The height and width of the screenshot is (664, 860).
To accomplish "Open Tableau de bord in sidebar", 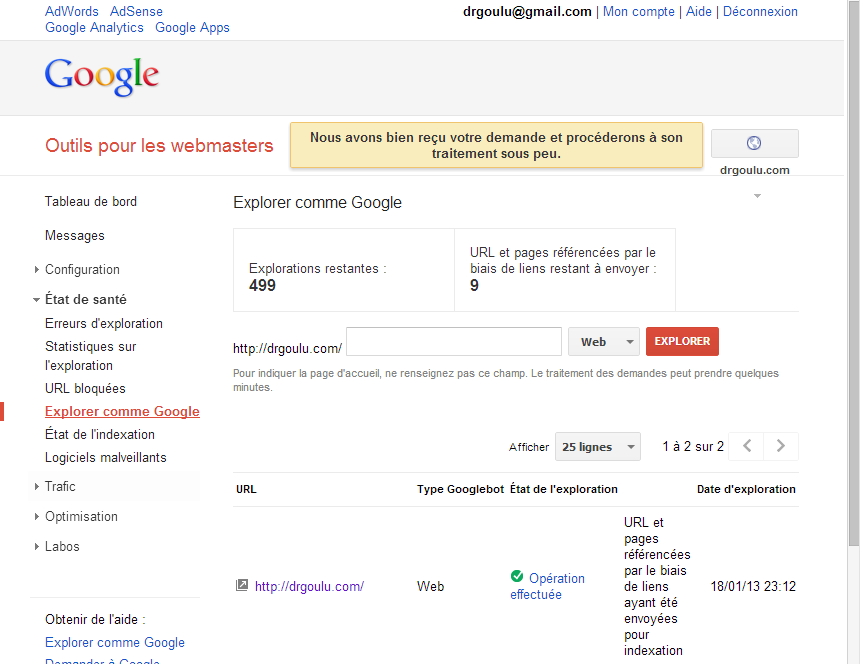I will click(91, 202).
